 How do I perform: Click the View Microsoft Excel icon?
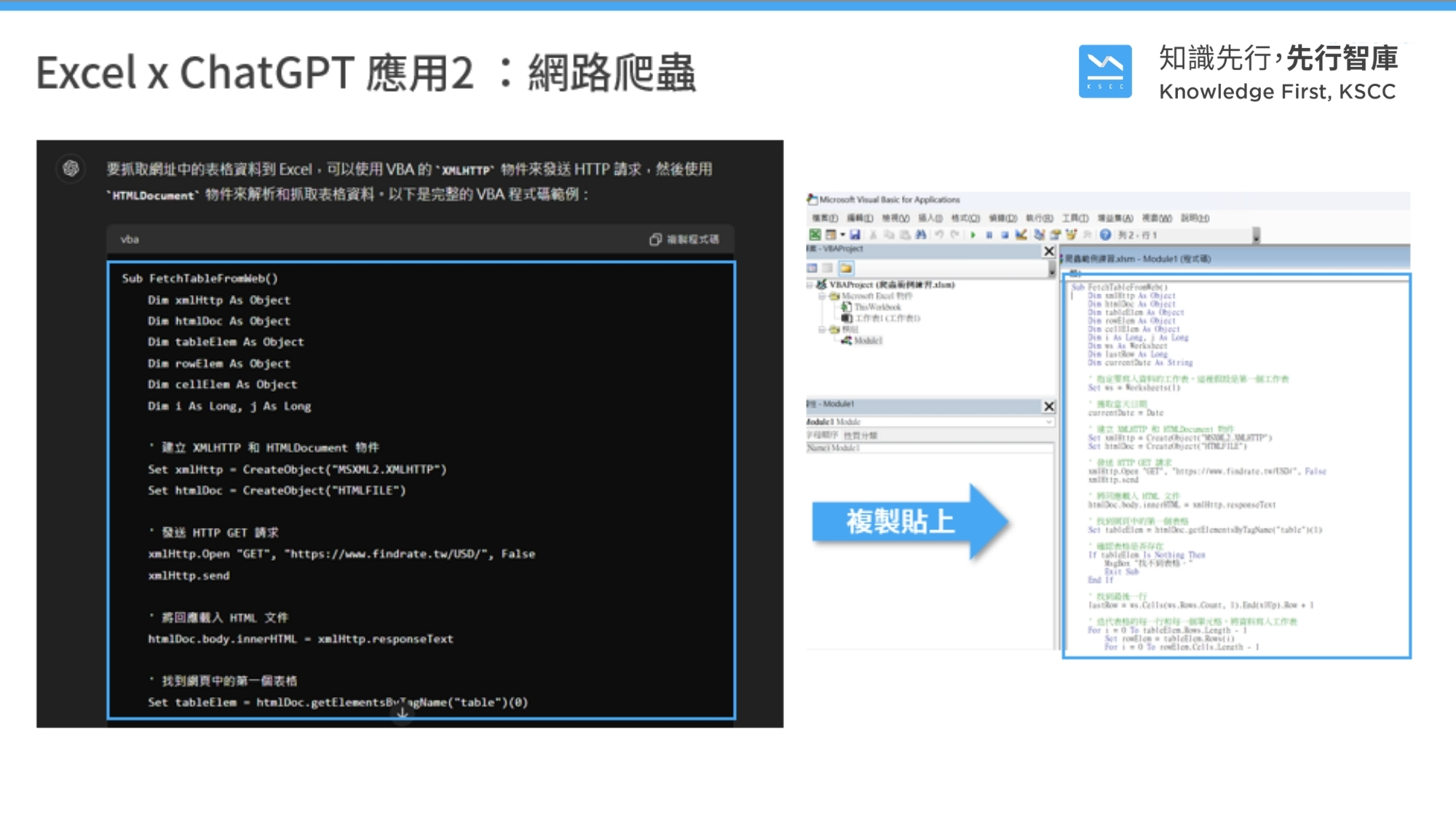815,234
